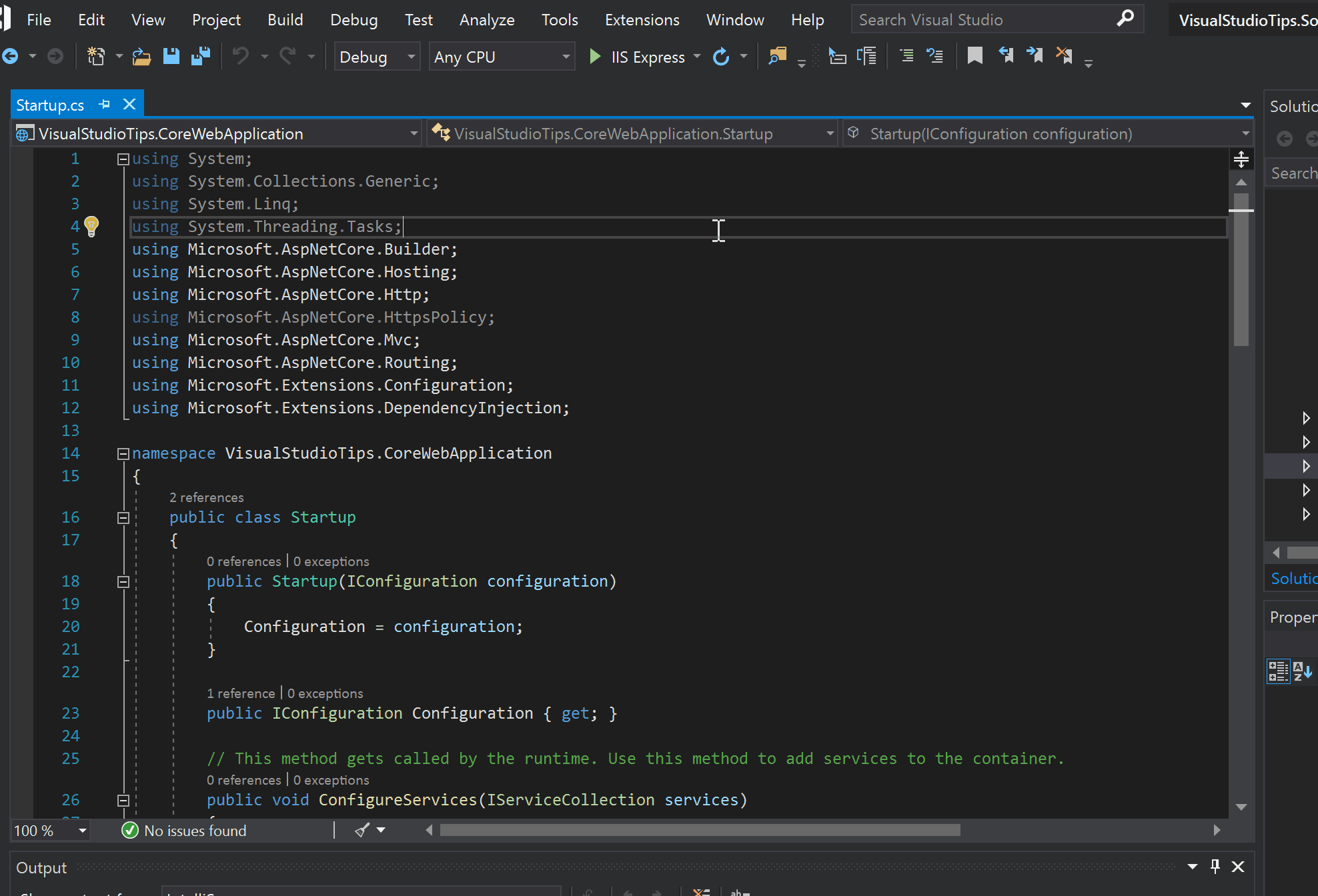Click the light bulb suggestion on line 4

pyautogui.click(x=91, y=227)
